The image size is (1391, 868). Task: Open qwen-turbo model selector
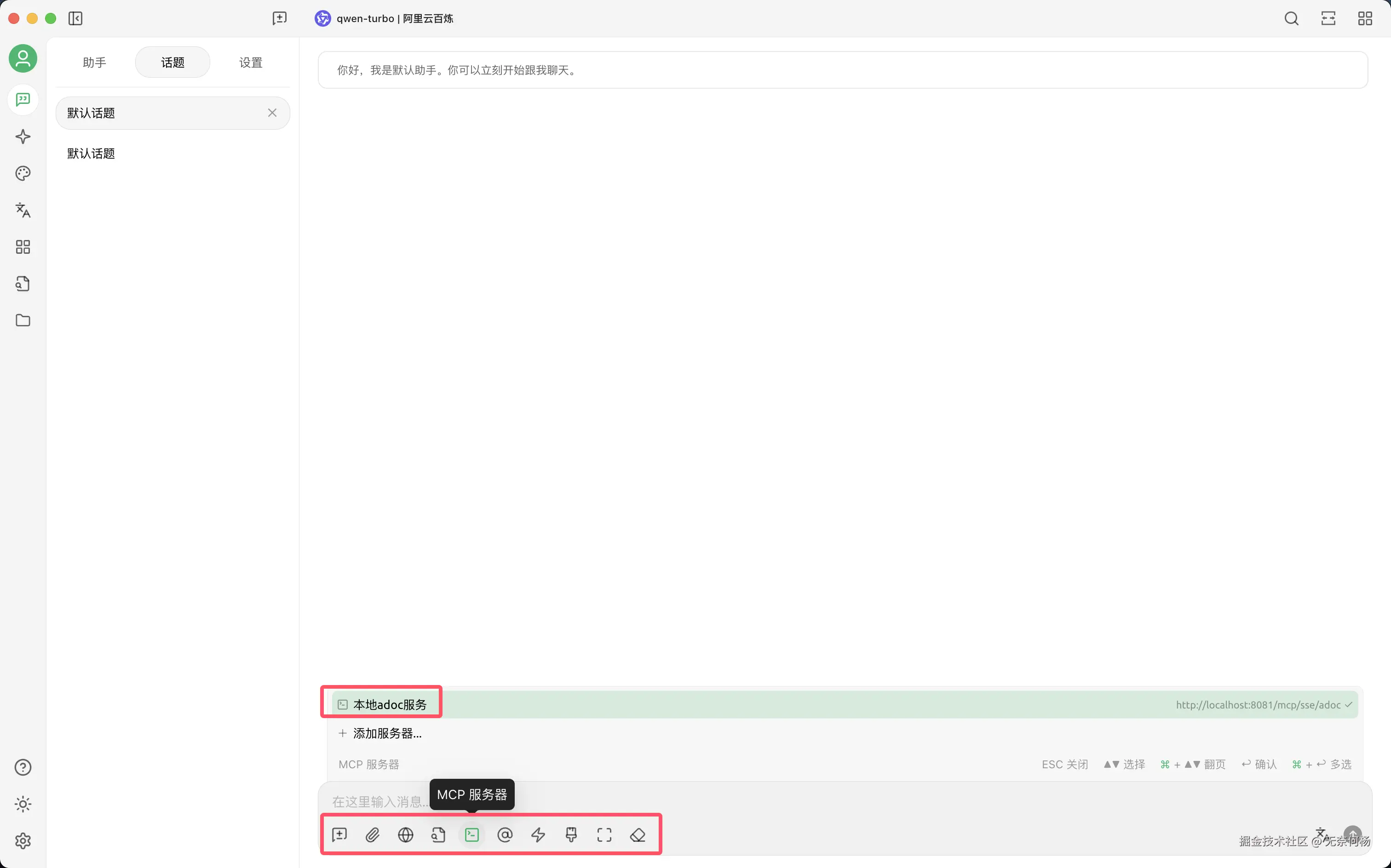(x=384, y=18)
